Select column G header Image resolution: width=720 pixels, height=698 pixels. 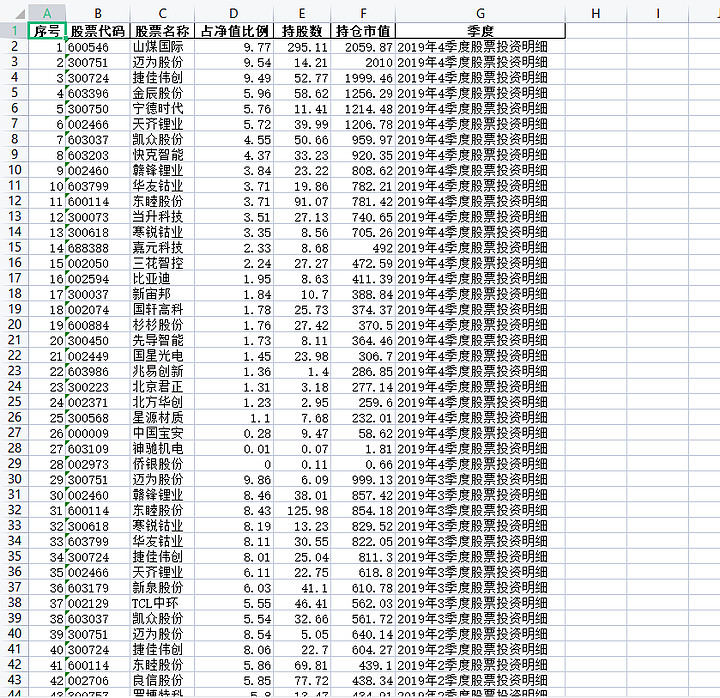click(x=480, y=14)
